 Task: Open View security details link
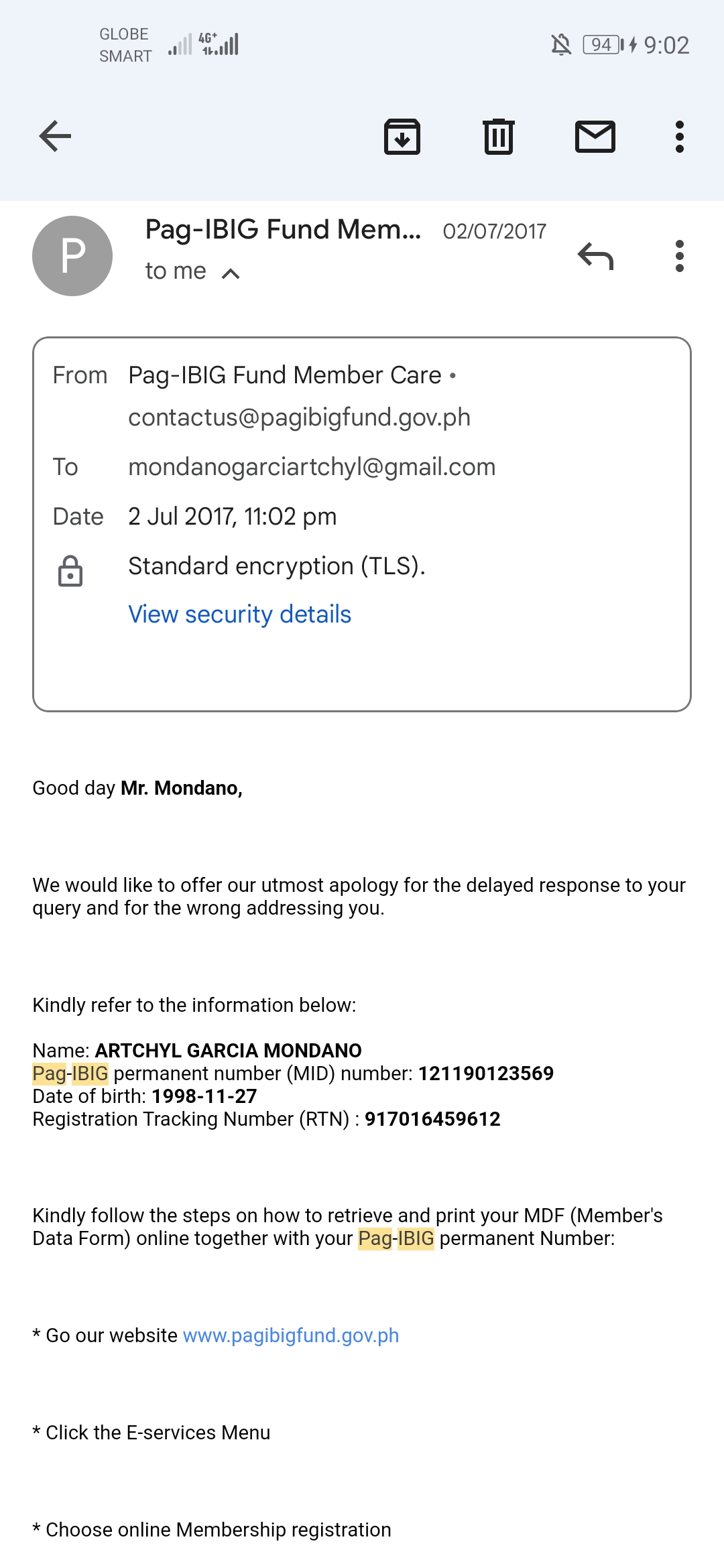coord(239,614)
